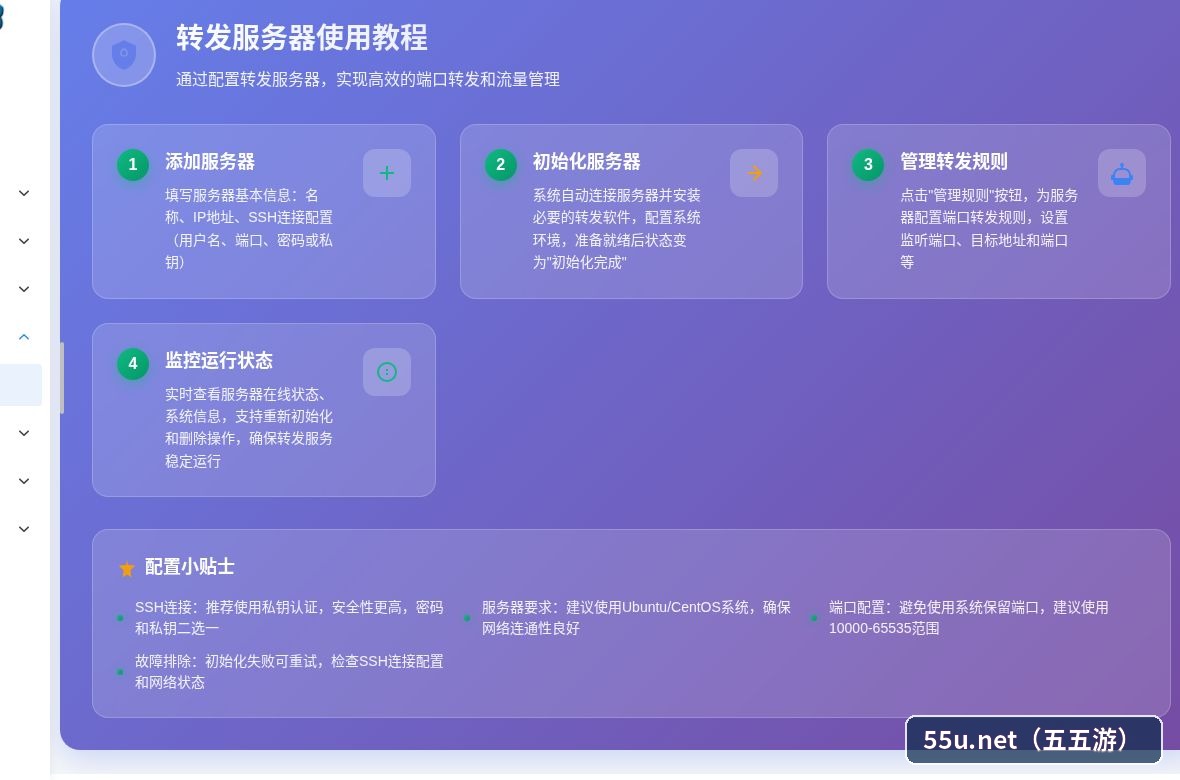Expand the second sidebar menu chevron
The width and height of the screenshot is (1180, 780).
coord(24,242)
